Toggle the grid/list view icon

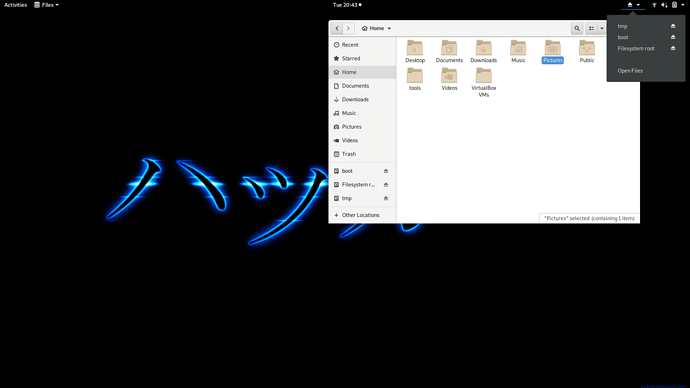tap(591, 29)
